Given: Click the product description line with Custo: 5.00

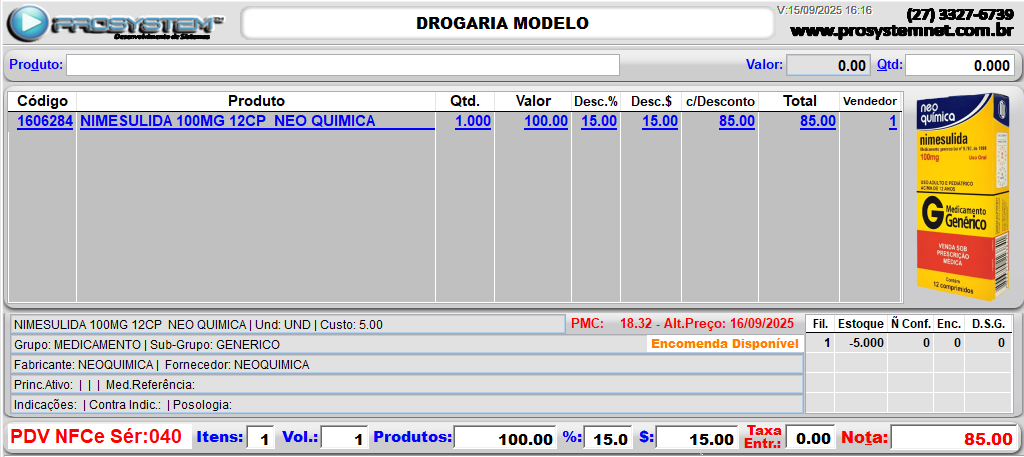Looking at the screenshot, I should [288, 324].
